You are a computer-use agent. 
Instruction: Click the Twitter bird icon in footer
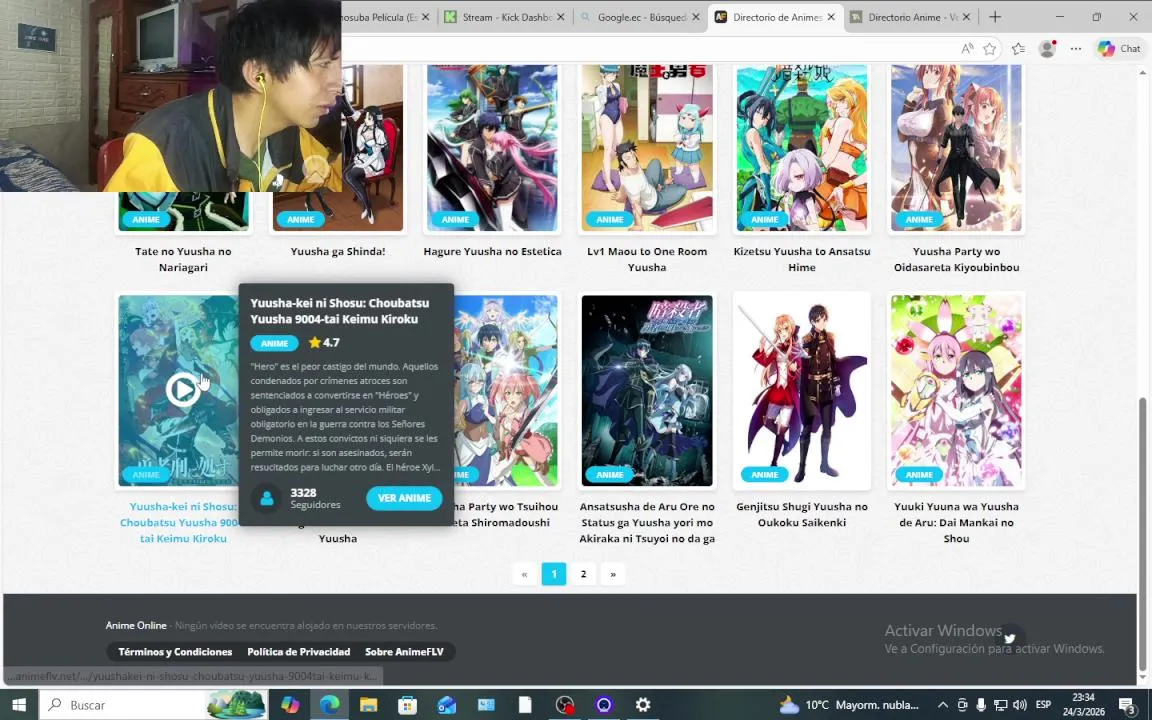click(1009, 638)
